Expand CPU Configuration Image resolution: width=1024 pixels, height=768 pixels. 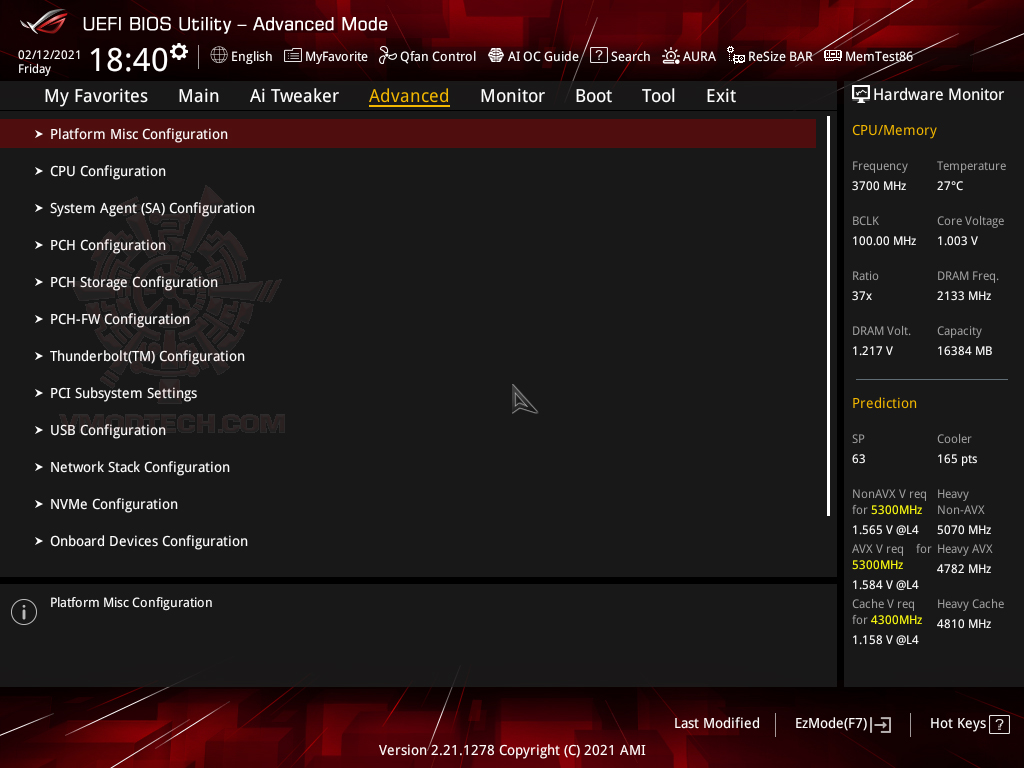tap(107, 171)
